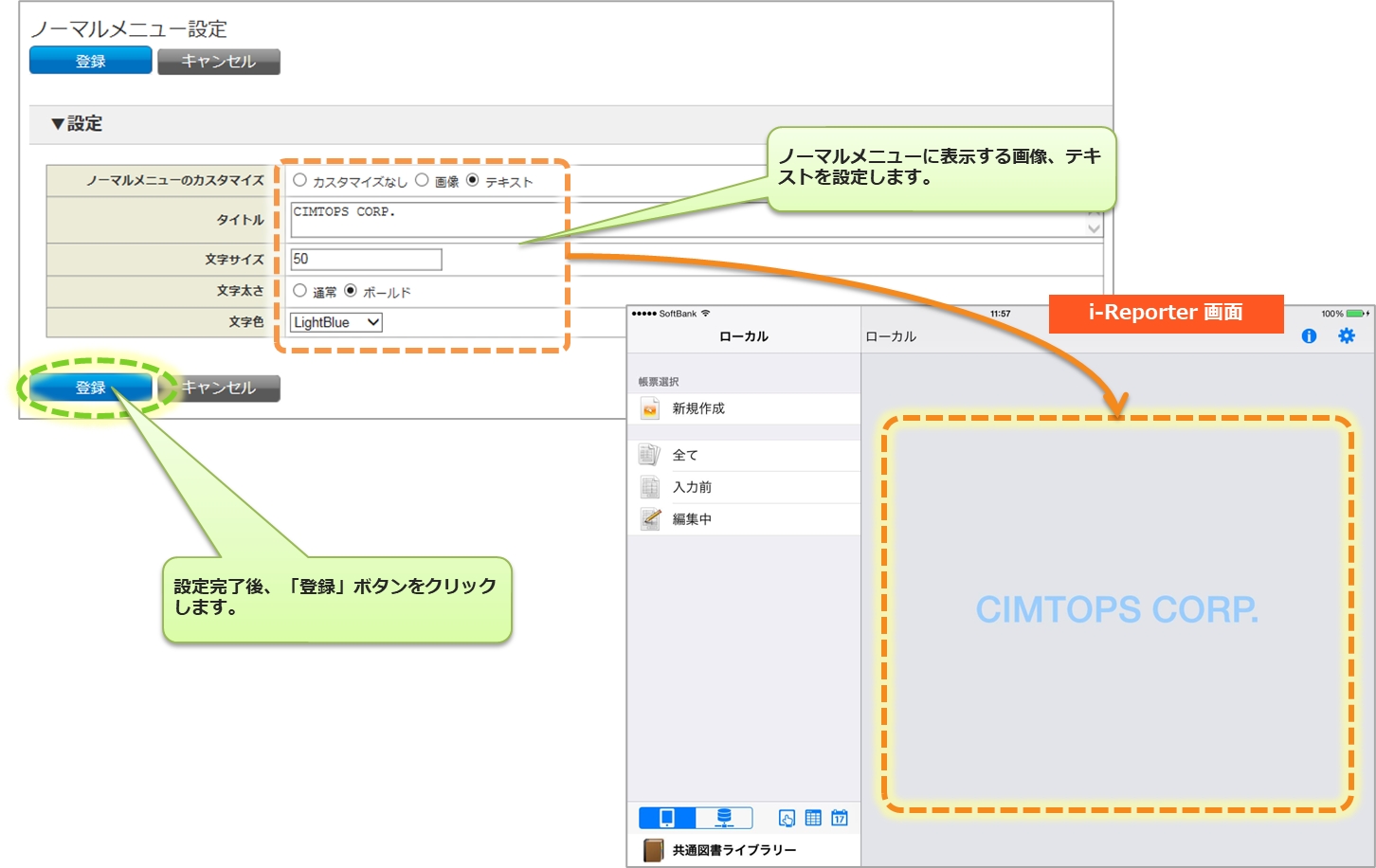Click the タイトル text area
1376x868 pixels.
tap(697, 219)
